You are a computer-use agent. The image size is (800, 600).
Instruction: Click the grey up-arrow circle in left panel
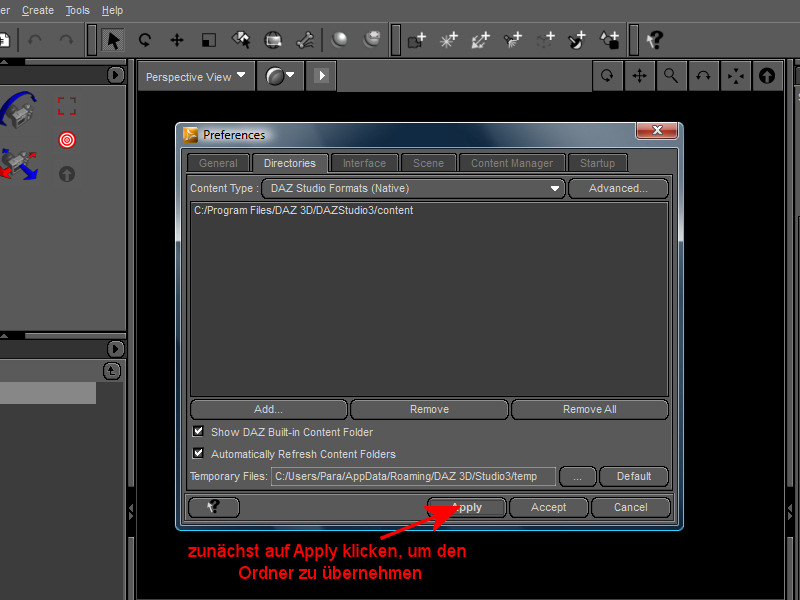[x=67, y=174]
